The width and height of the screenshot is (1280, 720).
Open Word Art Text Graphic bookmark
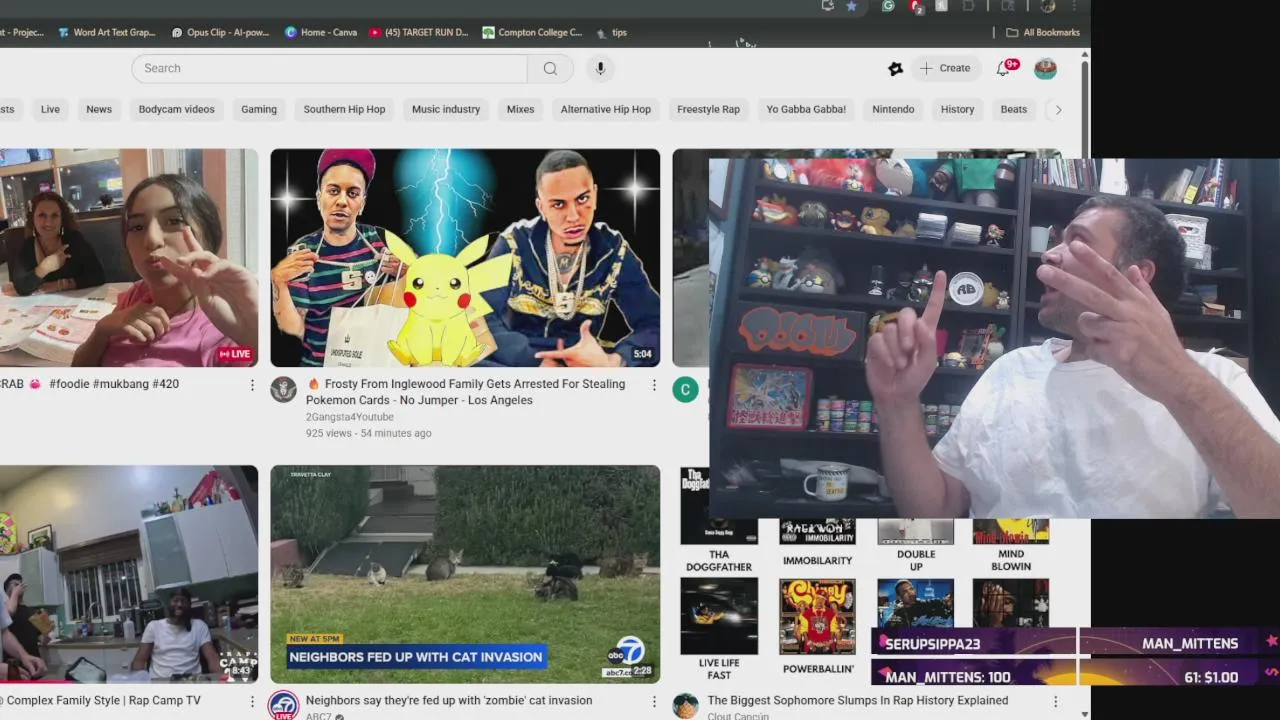106,32
